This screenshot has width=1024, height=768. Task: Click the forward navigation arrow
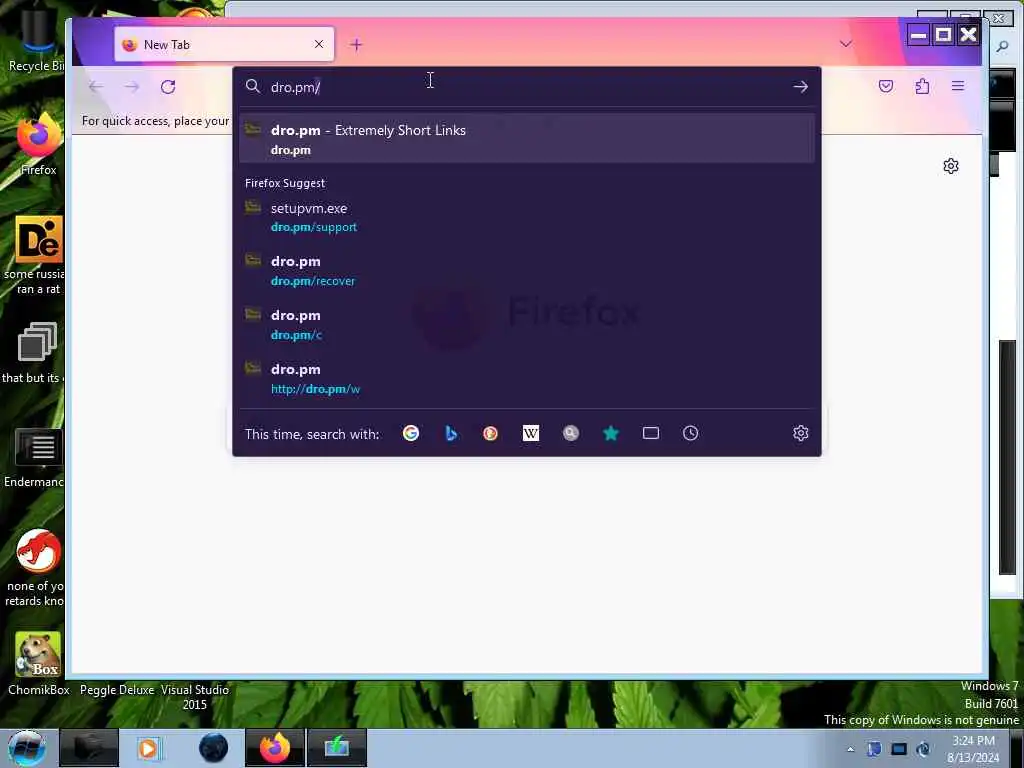pos(132,87)
